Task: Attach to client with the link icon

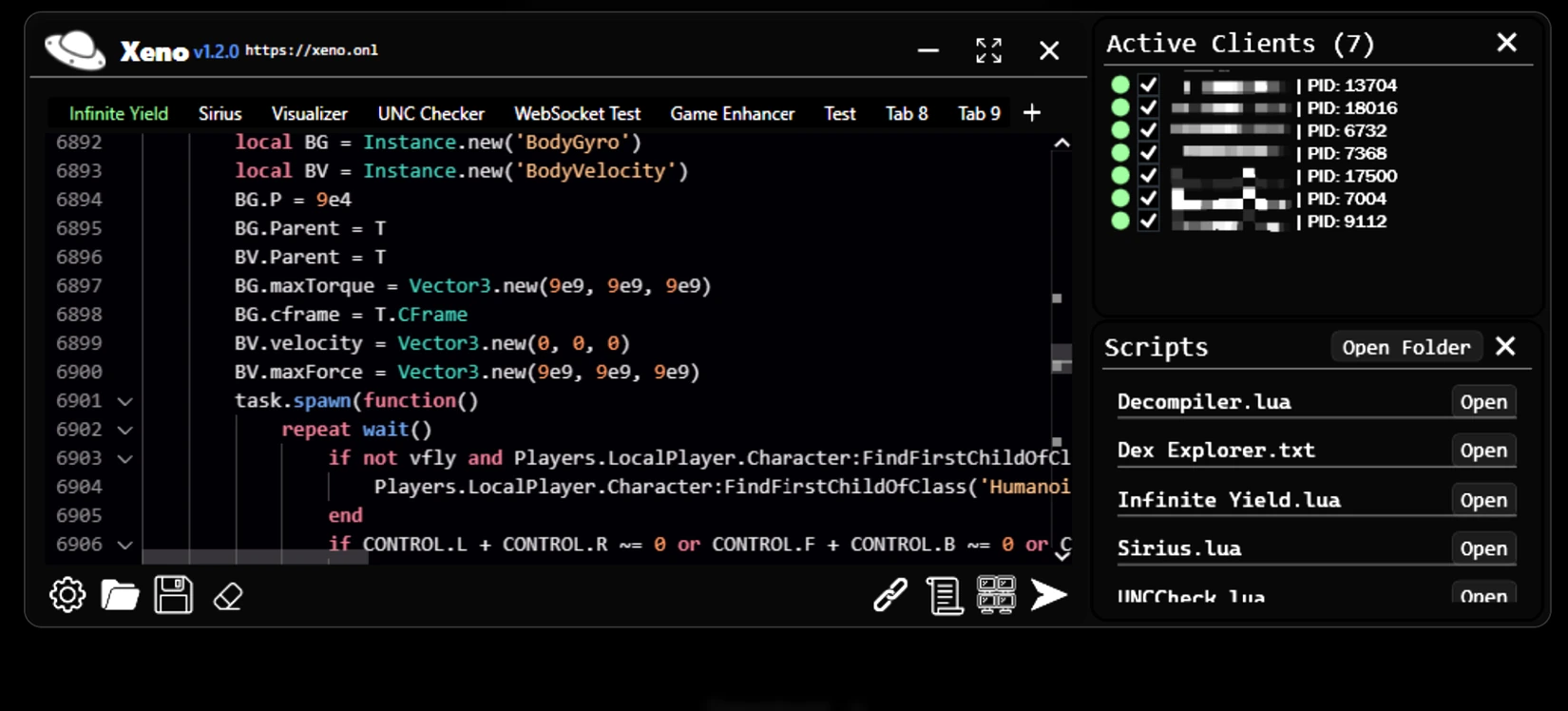Action: tap(890, 595)
